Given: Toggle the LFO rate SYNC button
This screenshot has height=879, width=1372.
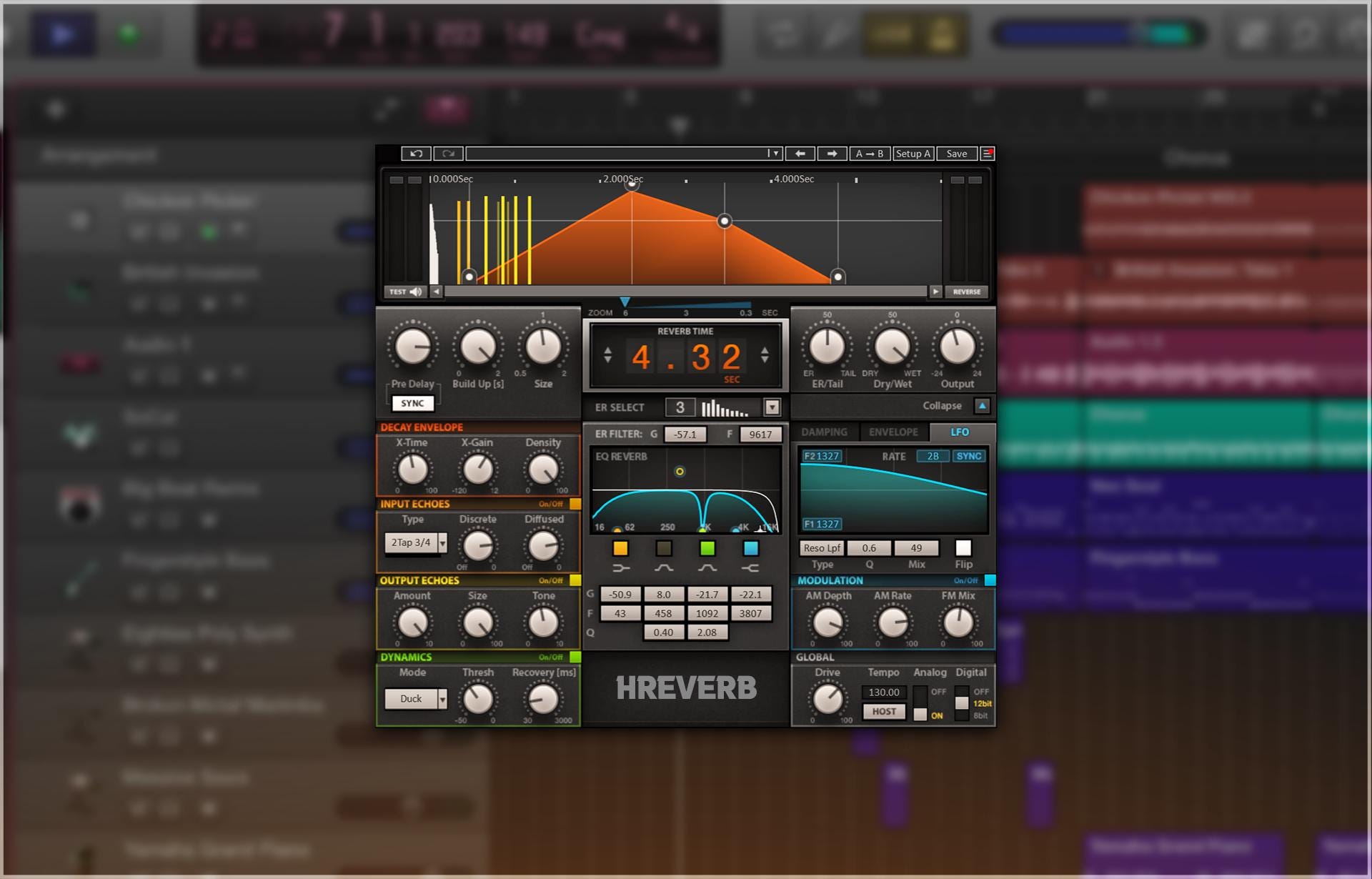Looking at the screenshot, I should pyautogui.click(x=969, y=456).
